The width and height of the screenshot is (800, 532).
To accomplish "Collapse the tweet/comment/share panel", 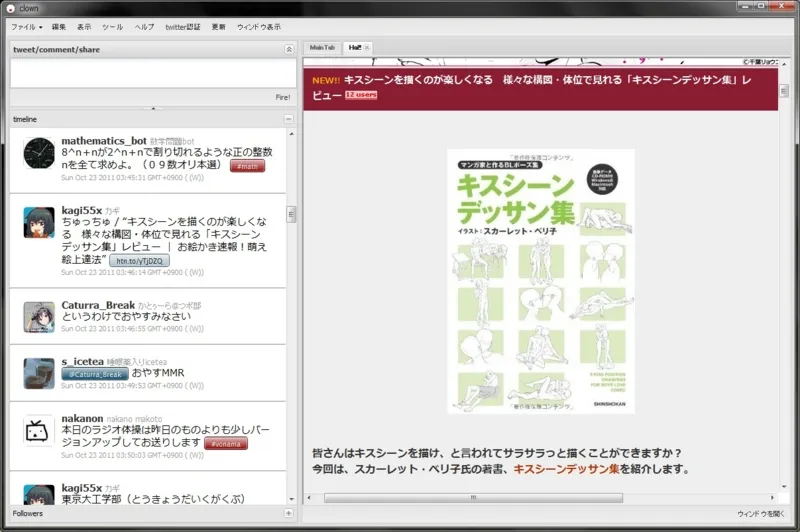I will pyautogui.click(x=289, y=48).
